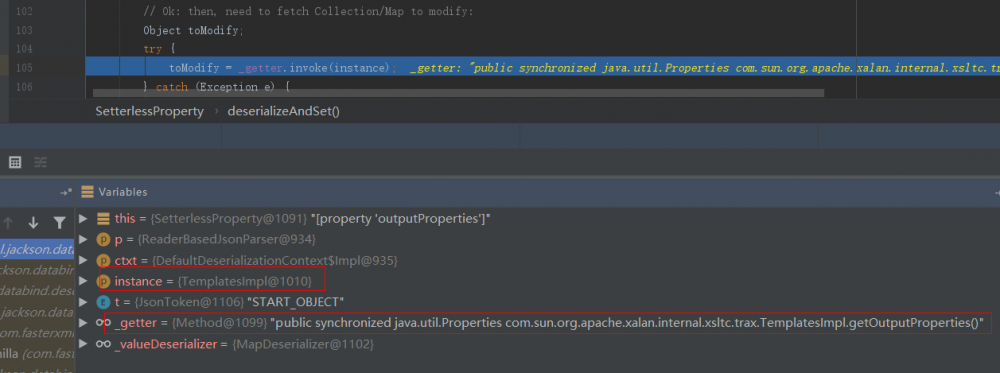This screenshot has height=373, width=1000.
Task: Click the 'Object toModify;' code line
Action: pos(194,30)
